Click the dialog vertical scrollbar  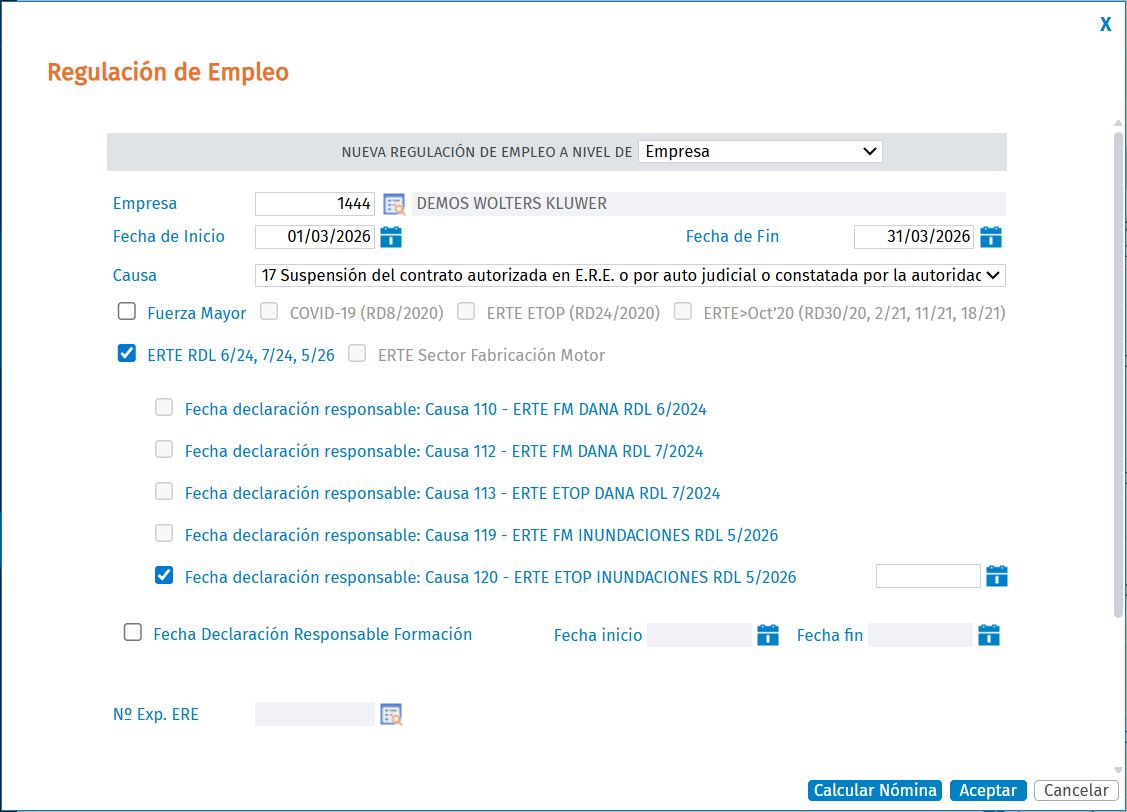click(1118, 374)
